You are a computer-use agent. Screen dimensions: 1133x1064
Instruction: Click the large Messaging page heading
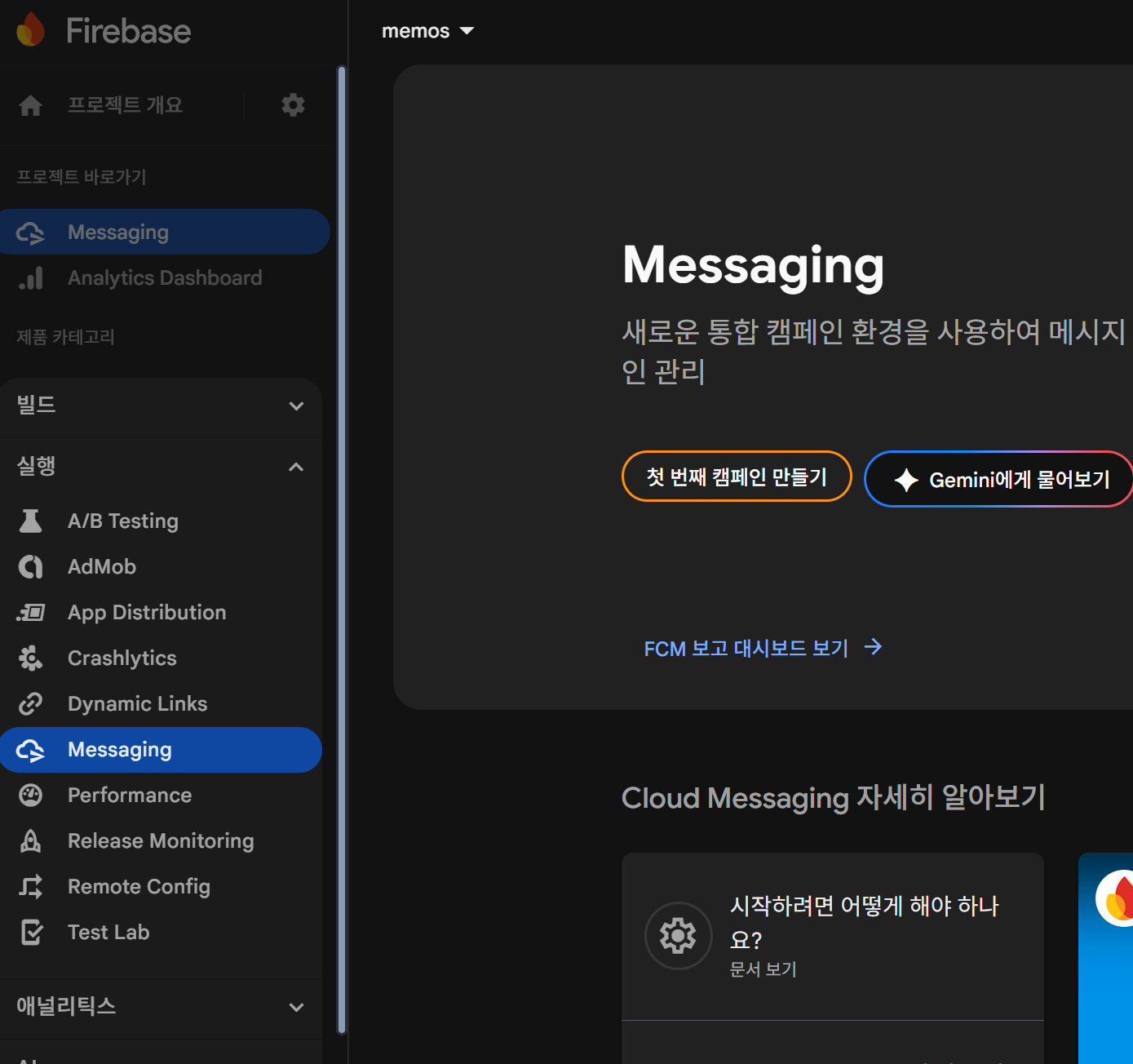tap(753, 266)
